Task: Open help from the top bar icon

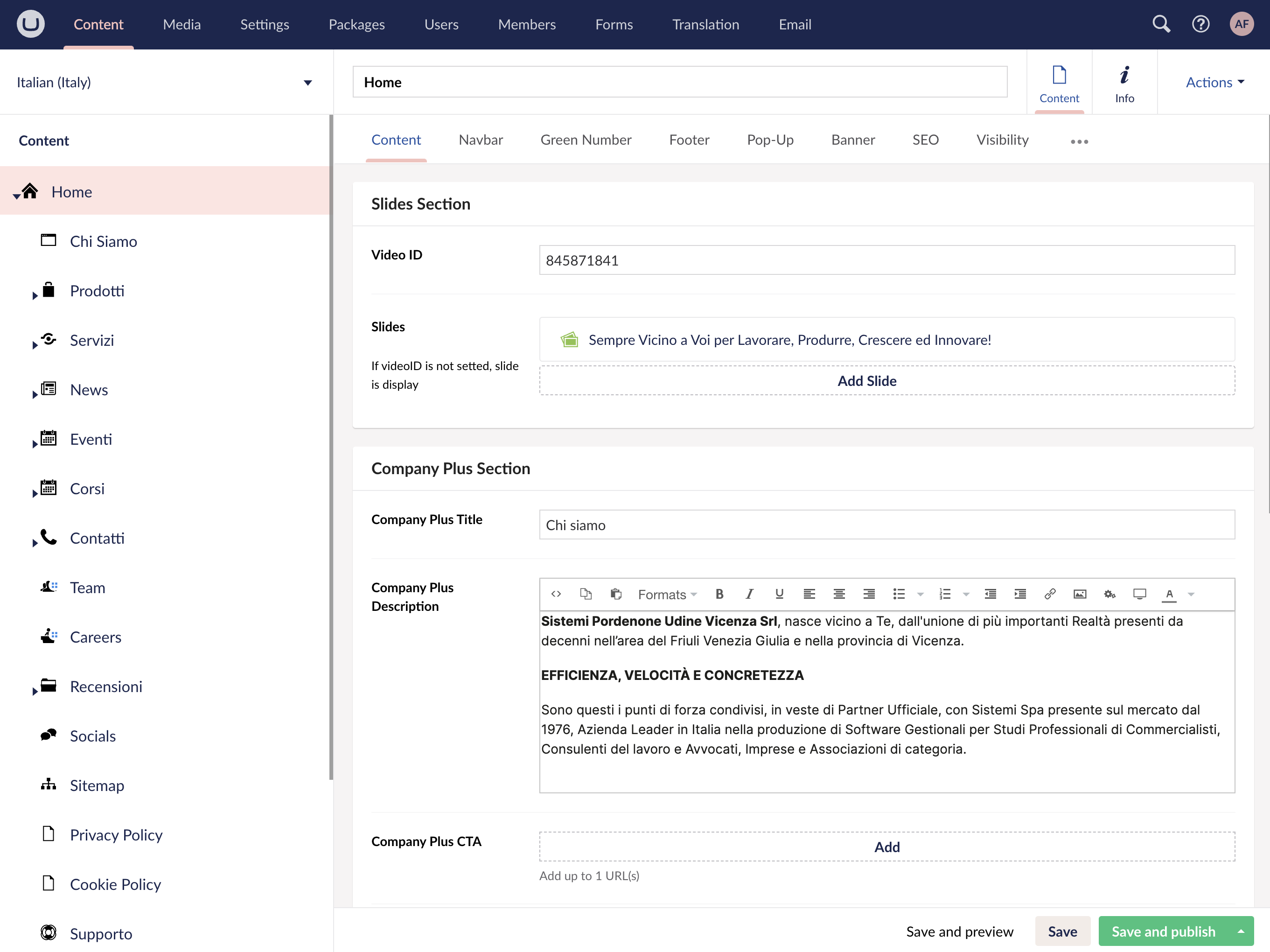Action: (x=1200, y=24)
